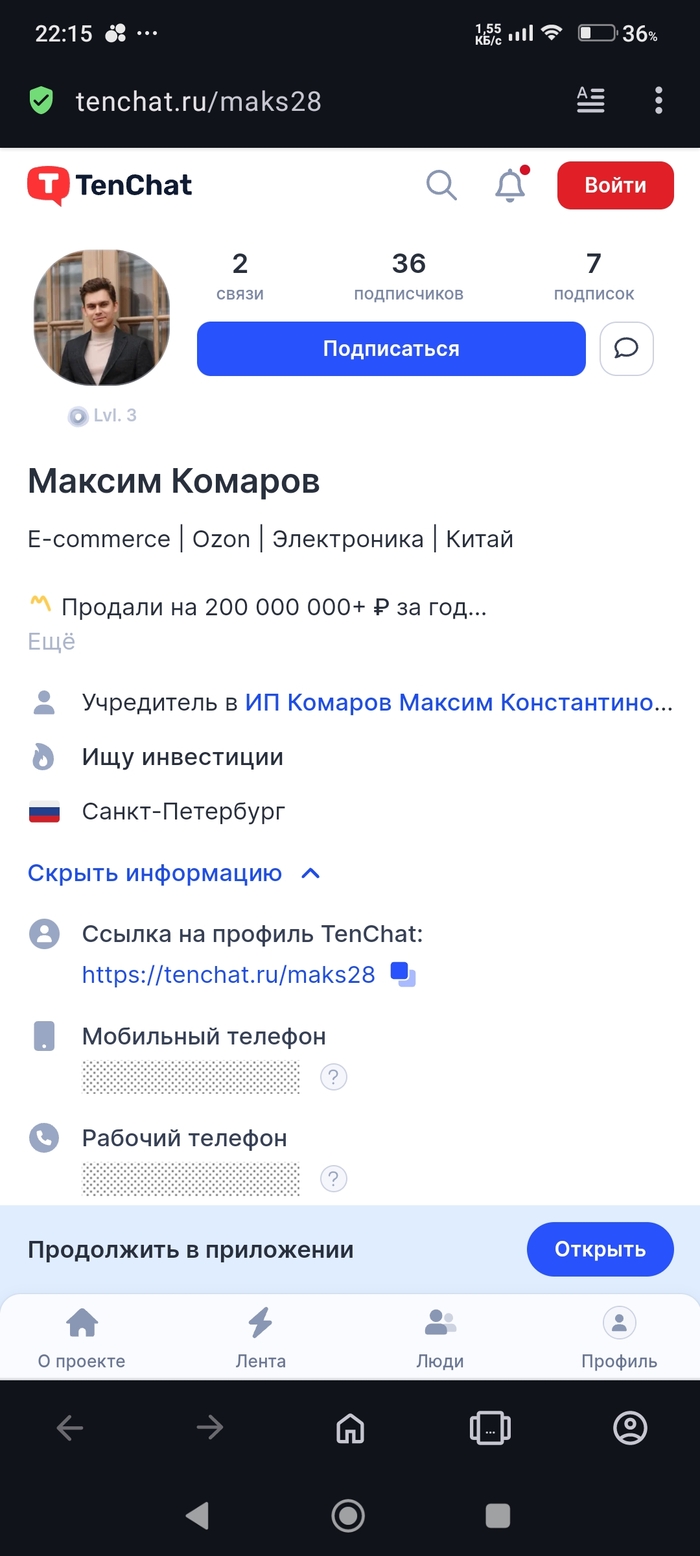Screen dimensions: 700x1556
Task: Show work phone help question mark
Action: [333, 1179]
